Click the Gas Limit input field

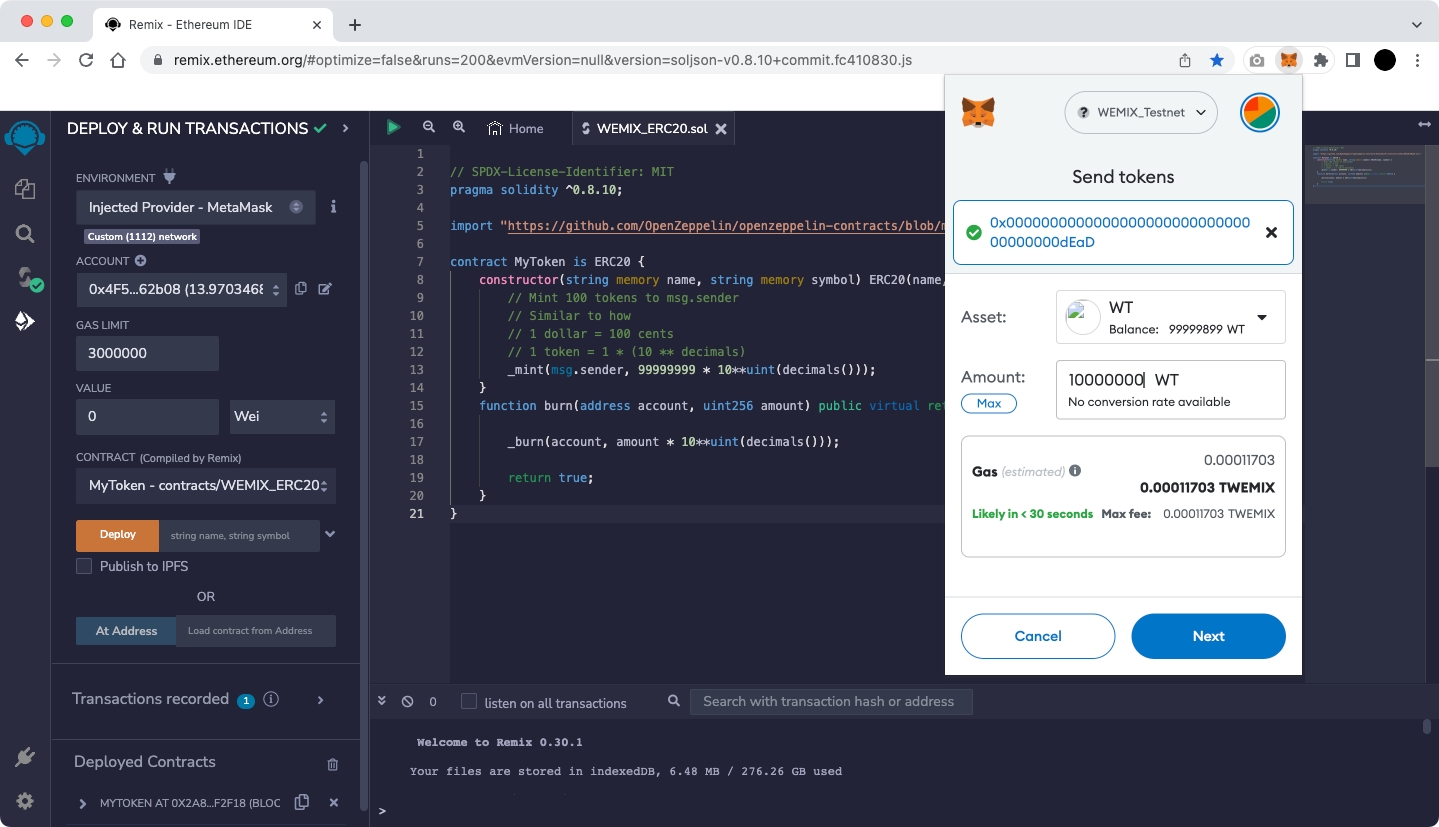[147, 353]
